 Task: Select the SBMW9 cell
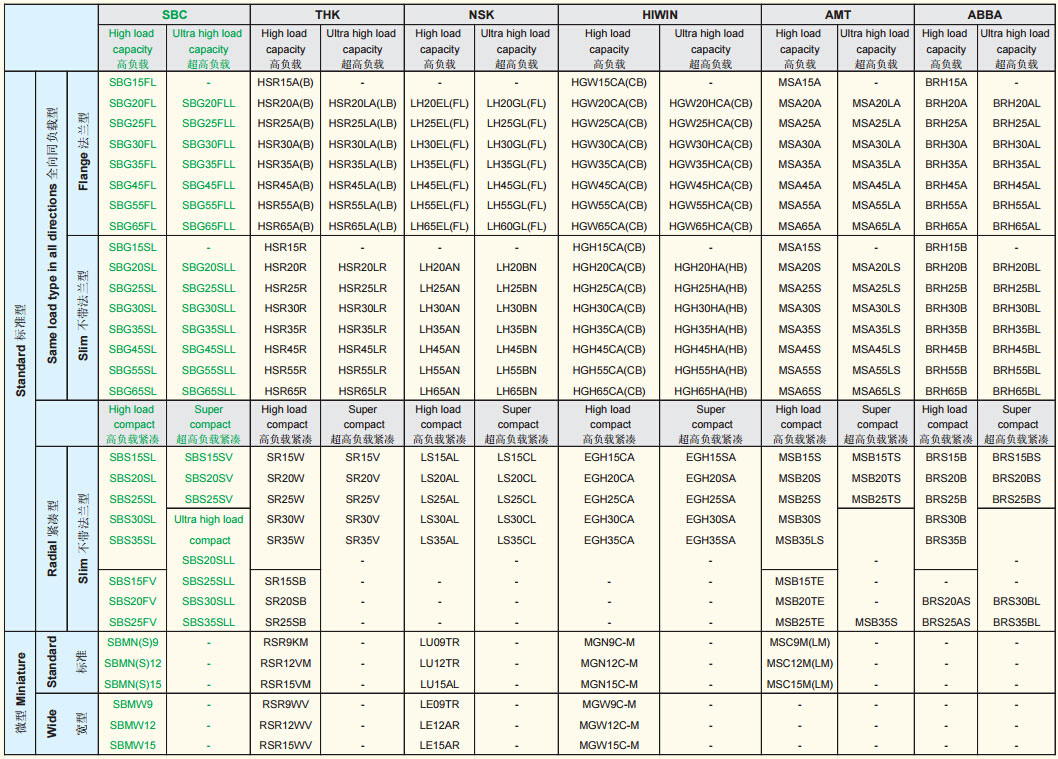(132, 704)
